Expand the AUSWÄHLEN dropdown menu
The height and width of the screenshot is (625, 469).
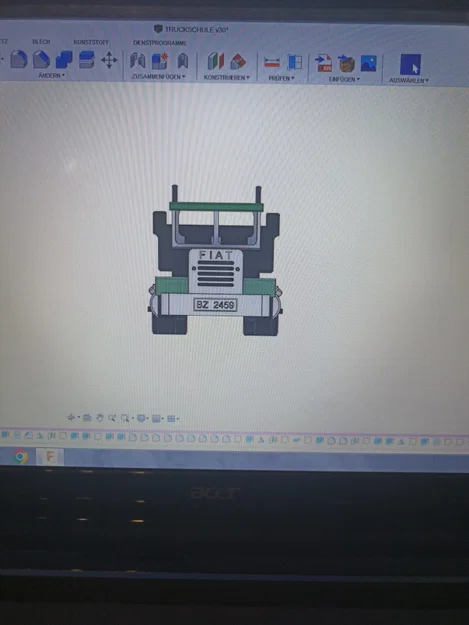pyautogui.click(x=409, y=81)
